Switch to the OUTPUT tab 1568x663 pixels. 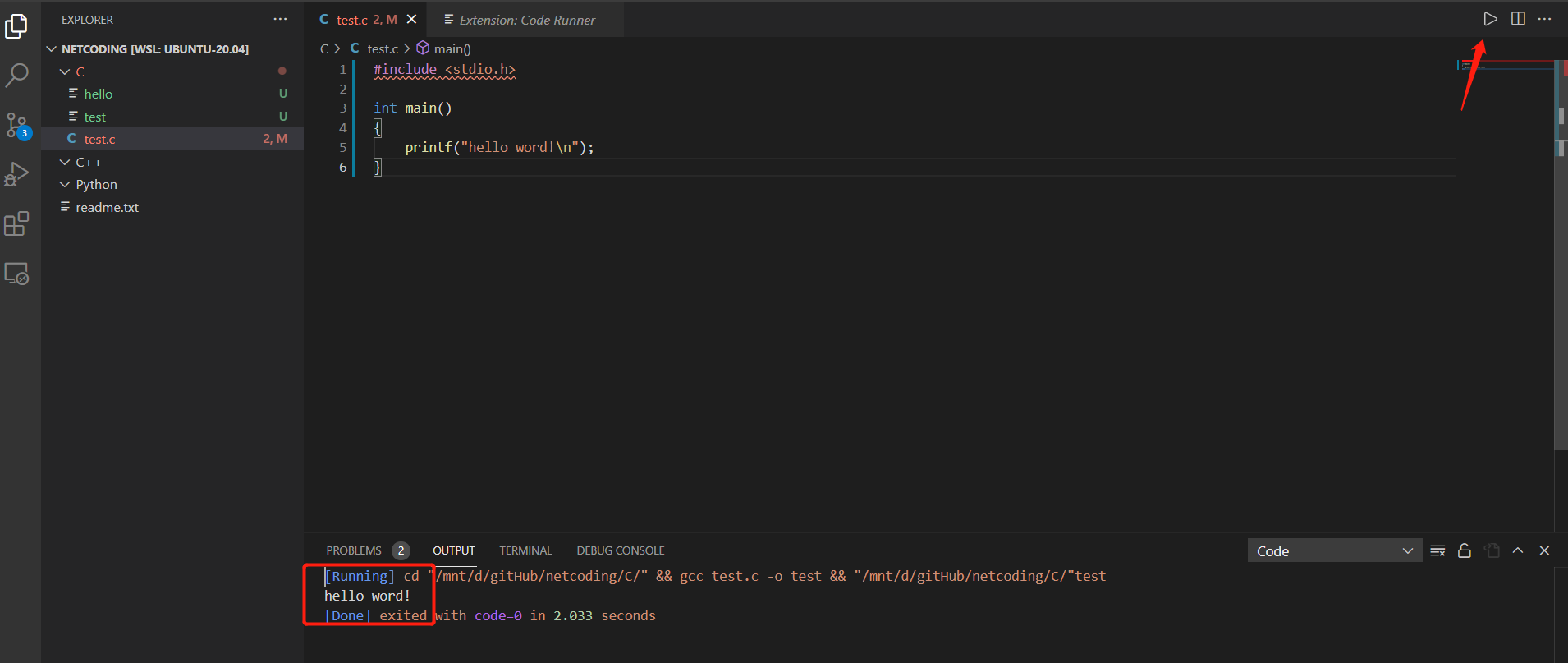point(454,550)
